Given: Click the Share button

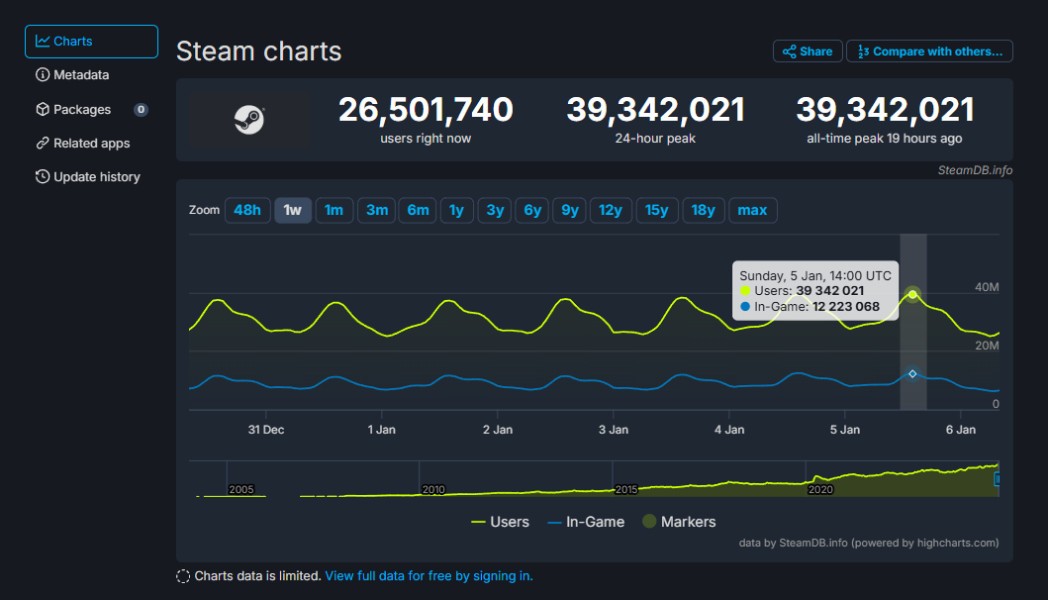Looking at the screenshot, I should [x=807, y=51].
